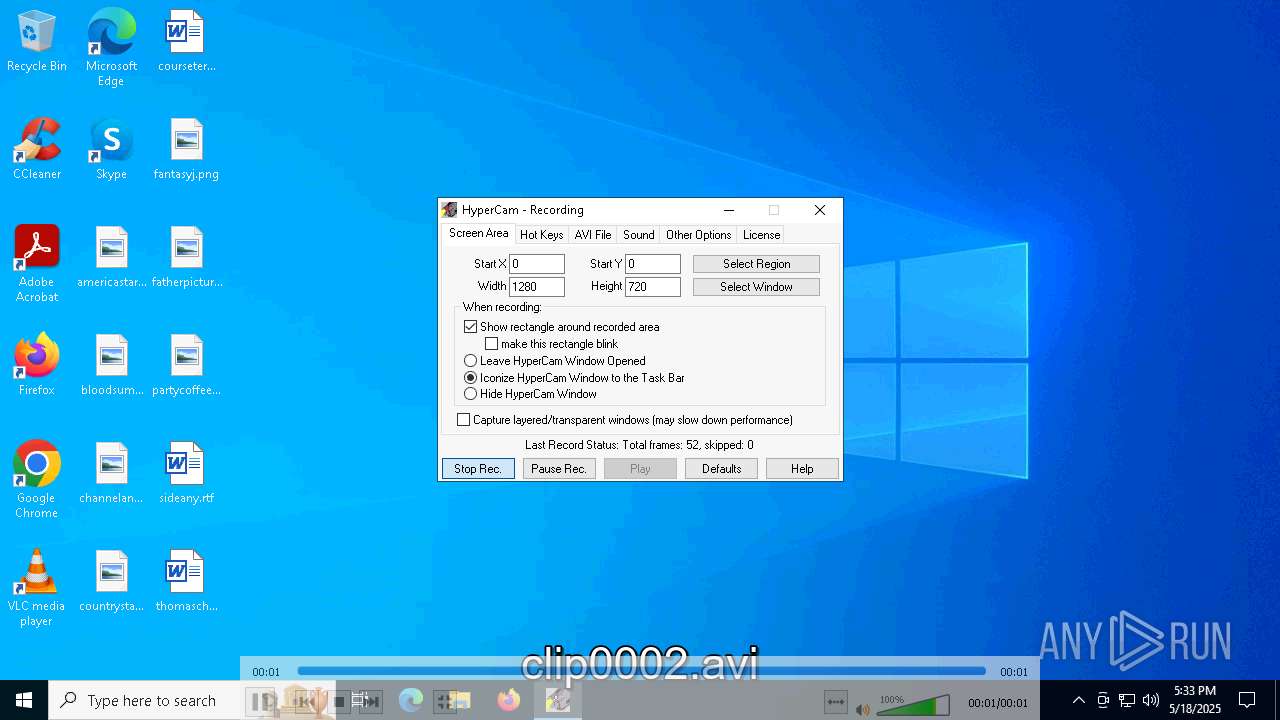Viewport: 1280px width, 720px height.
Task: Click the Firefox icon in the taskbar
Action: point(509,700)
